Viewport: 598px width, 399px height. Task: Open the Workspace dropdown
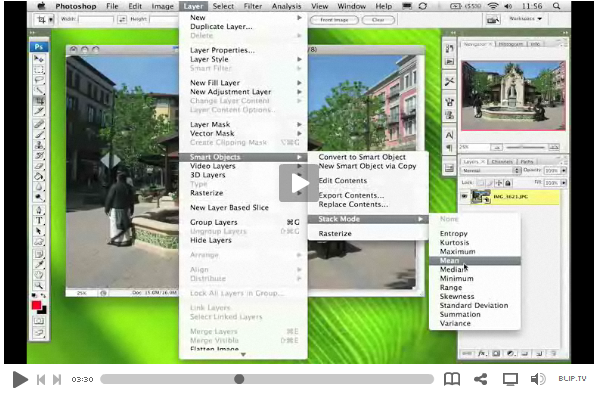tap(526, 19)
